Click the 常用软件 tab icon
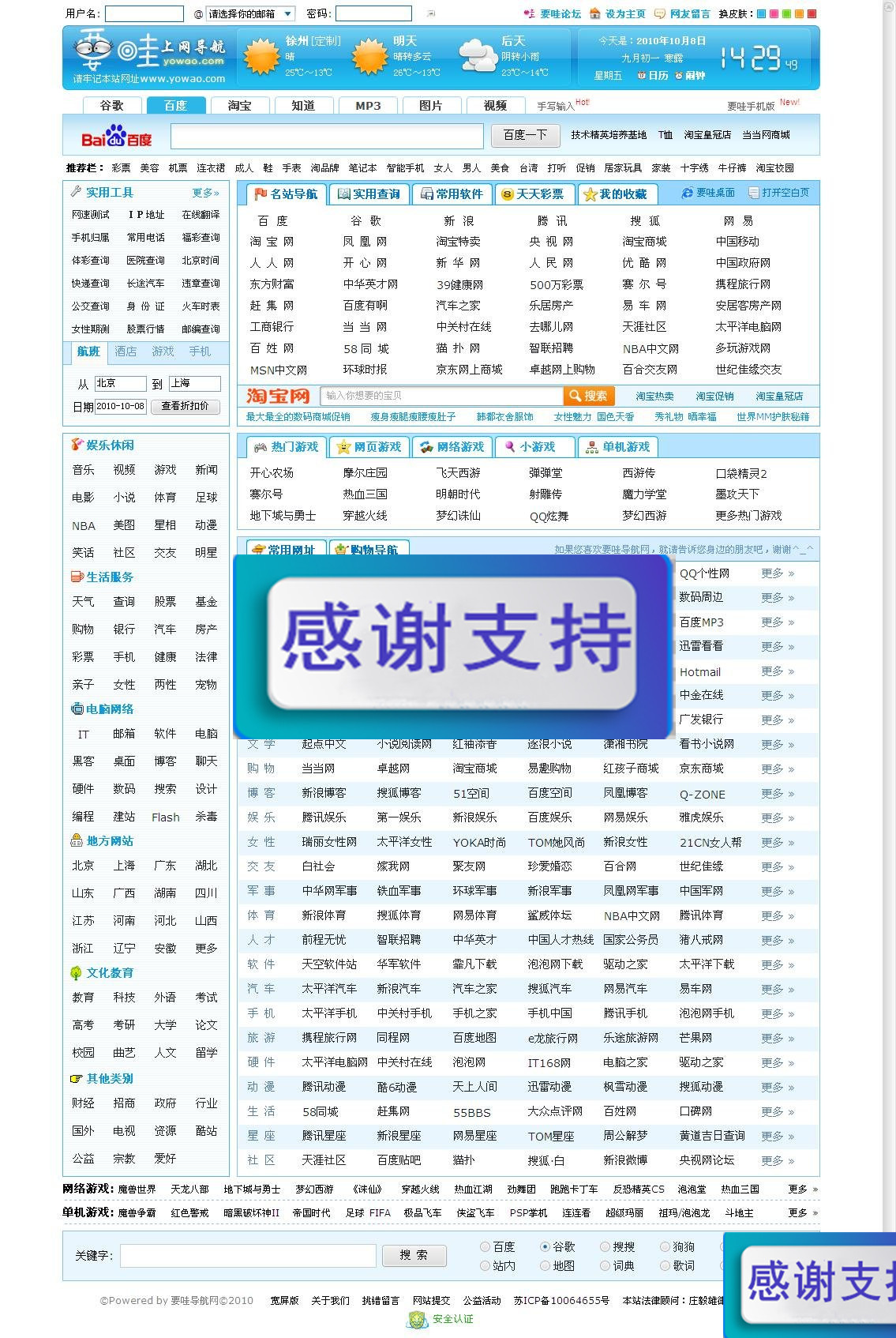The height and width of the screenshot is (1338, 896). [427, 194]
